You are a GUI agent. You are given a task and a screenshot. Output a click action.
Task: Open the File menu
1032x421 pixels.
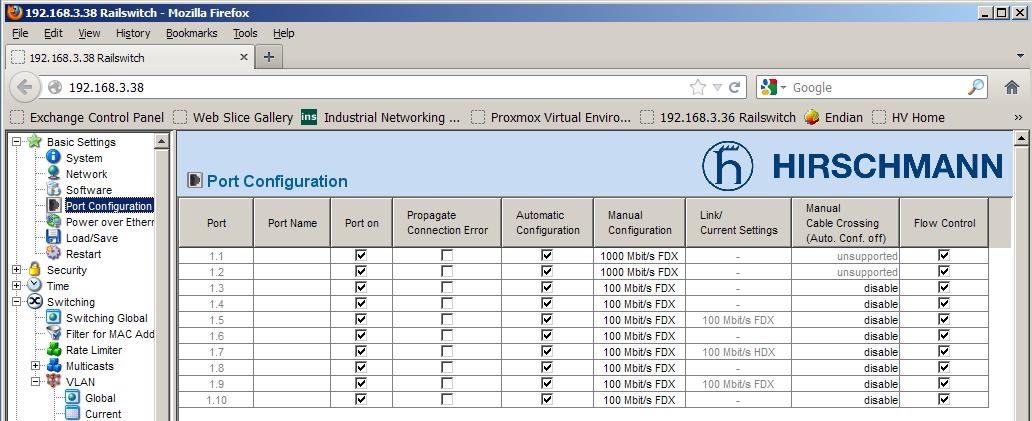[x=20, y=33]
